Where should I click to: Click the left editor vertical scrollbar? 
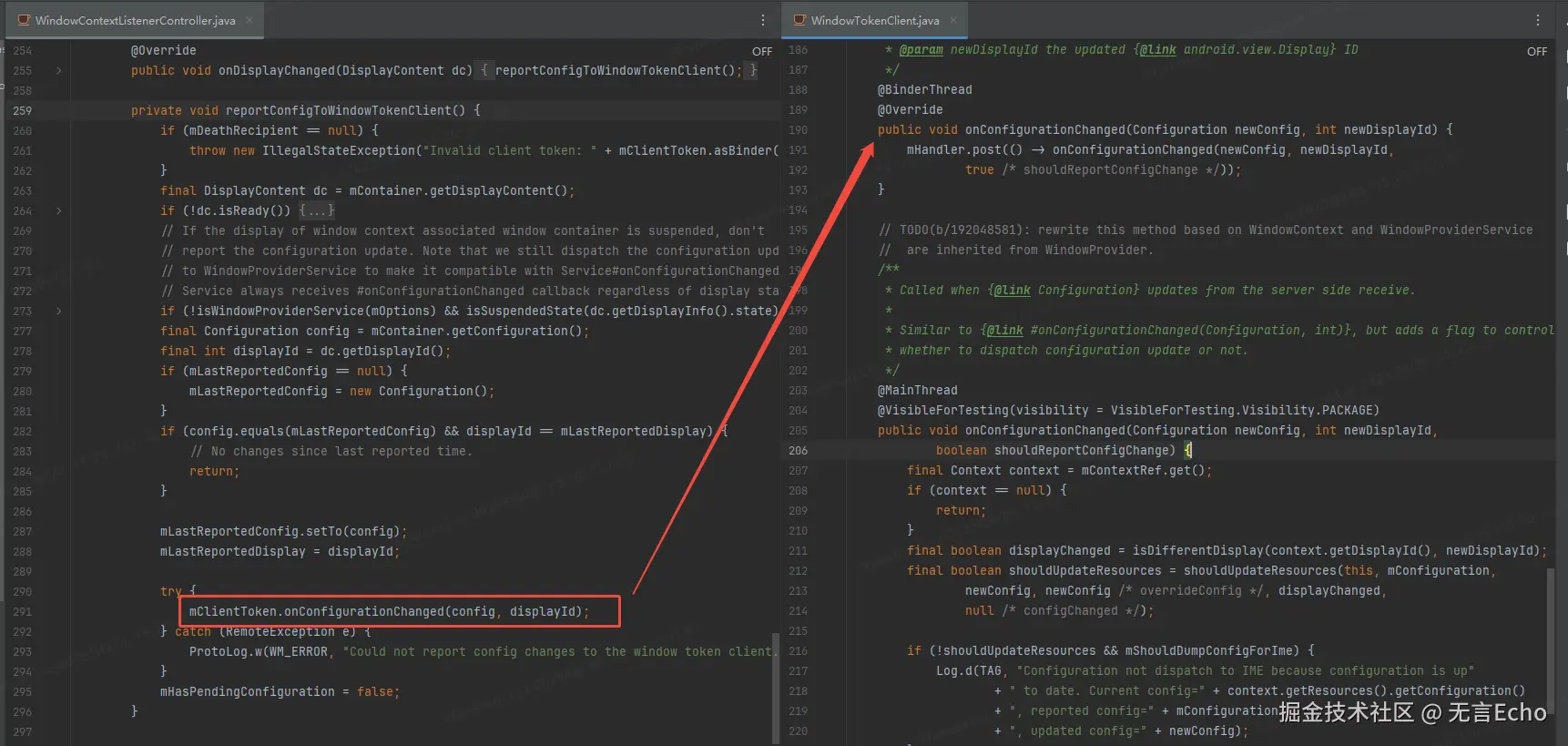775,683
